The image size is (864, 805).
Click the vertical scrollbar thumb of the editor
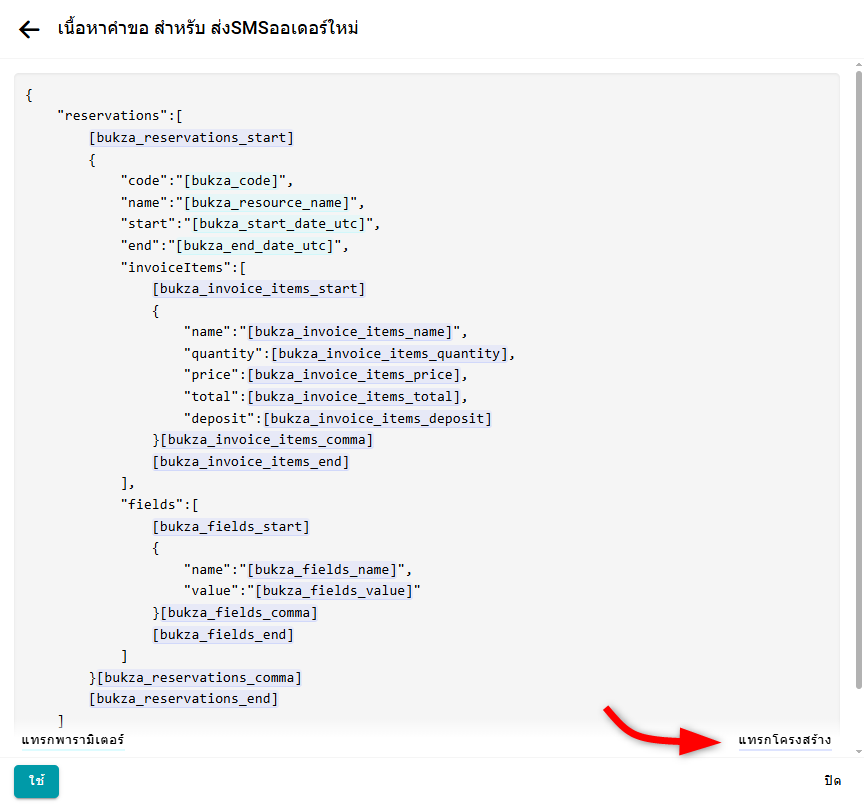pyautogui.click(x=858, y=380)
